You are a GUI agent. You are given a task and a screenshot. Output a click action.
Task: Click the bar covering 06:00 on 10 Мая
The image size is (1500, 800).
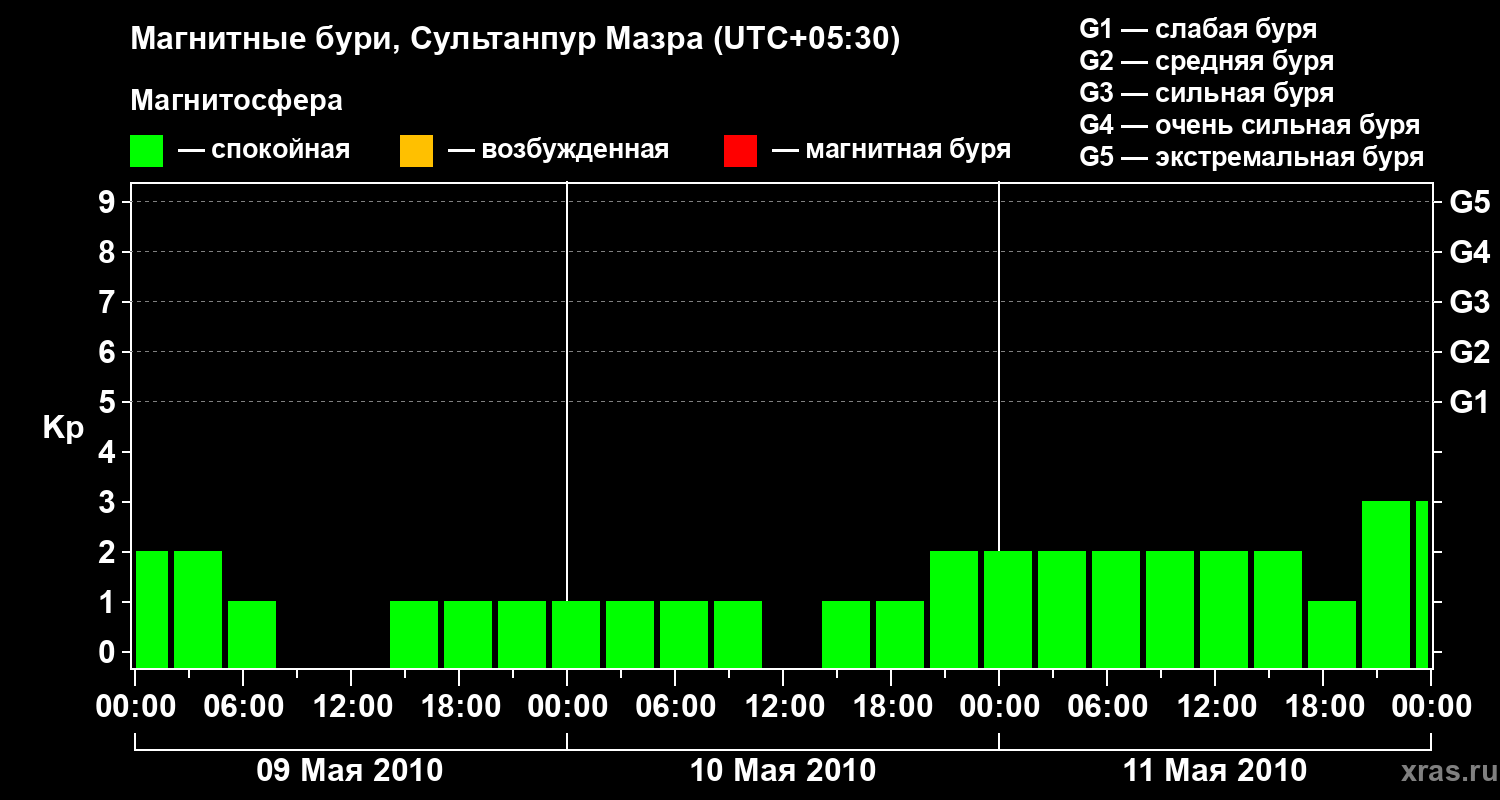[x=684, y=635]
